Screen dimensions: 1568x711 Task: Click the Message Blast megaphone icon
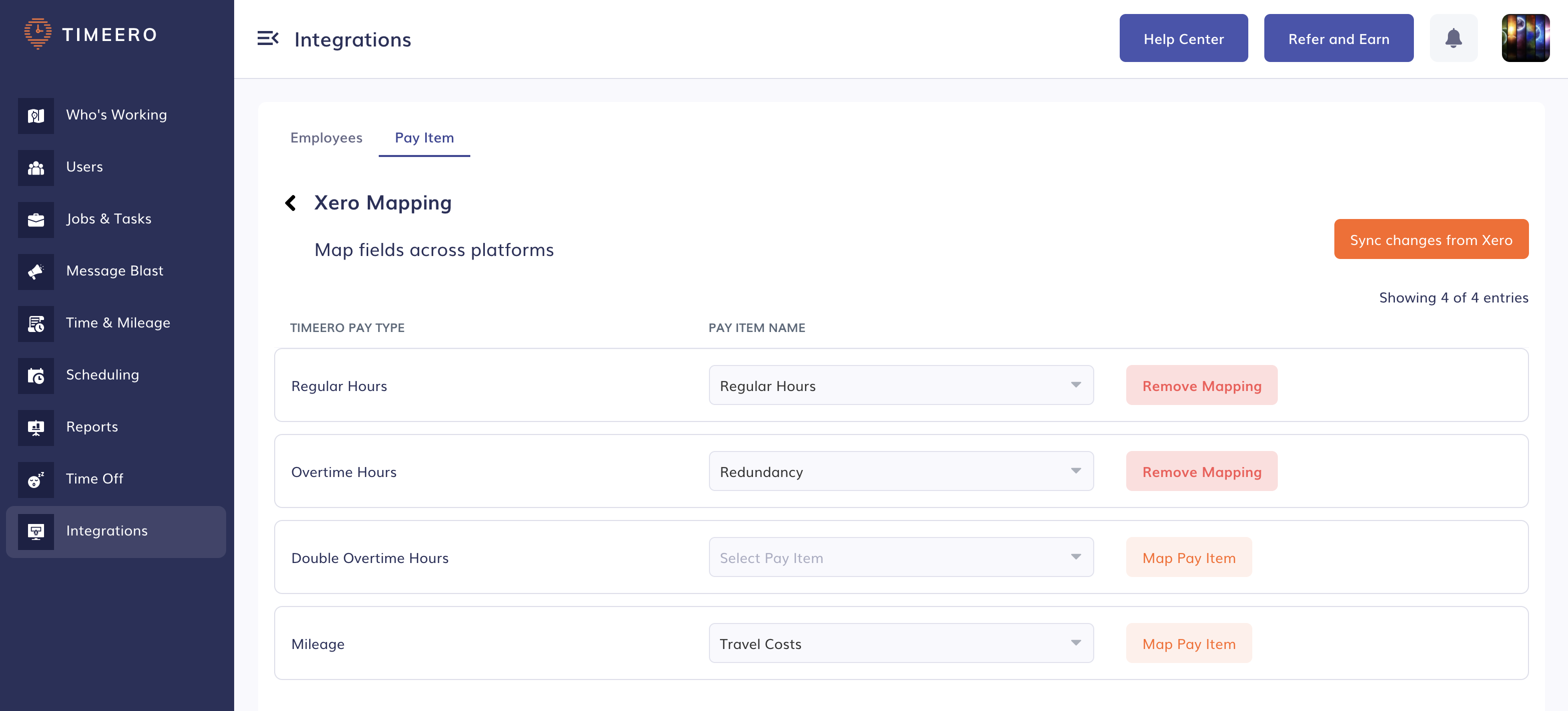[36, 271]
